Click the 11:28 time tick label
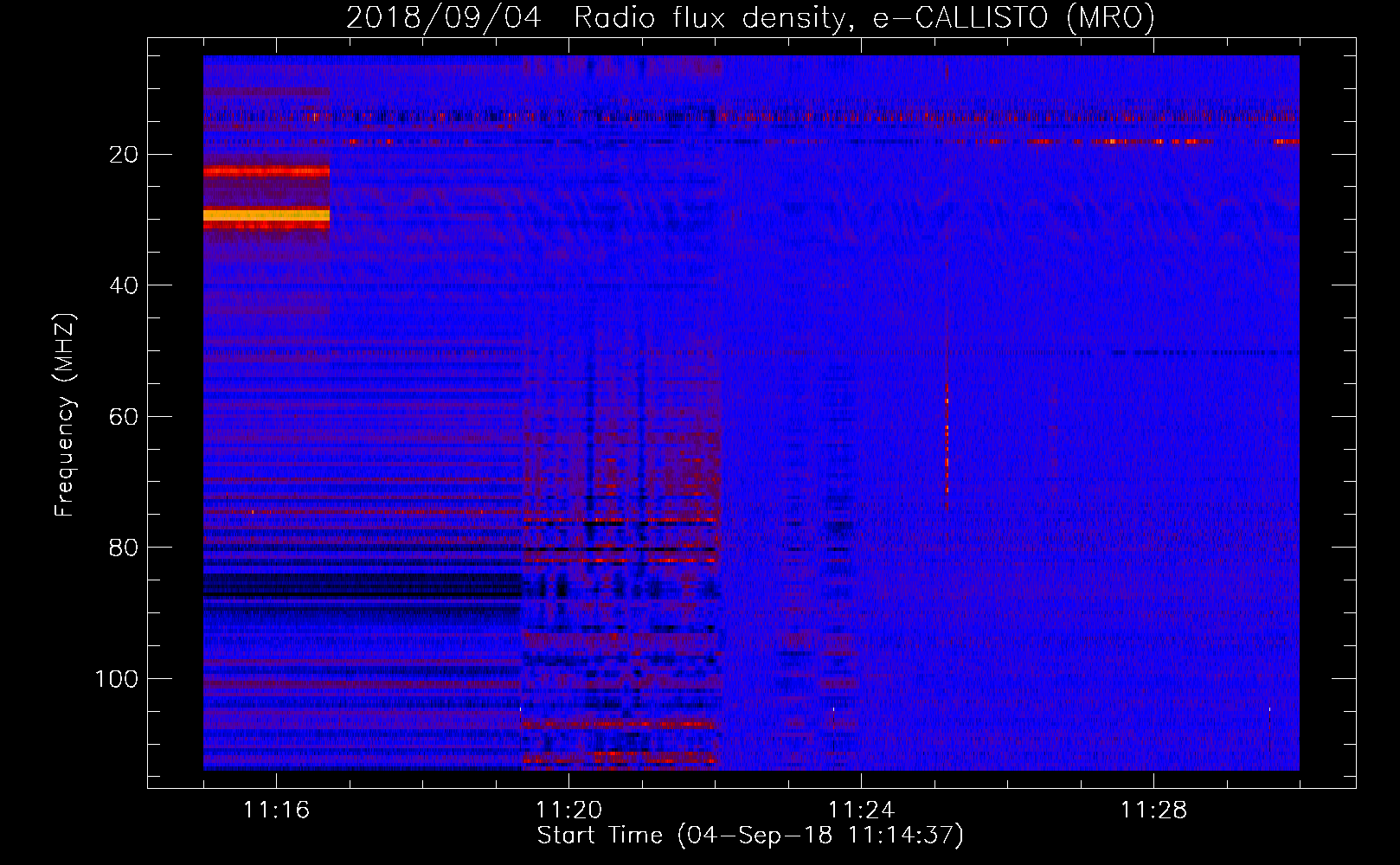Image resolution: width=1400 pixels, height=865 pixels. click(1153, 811)
